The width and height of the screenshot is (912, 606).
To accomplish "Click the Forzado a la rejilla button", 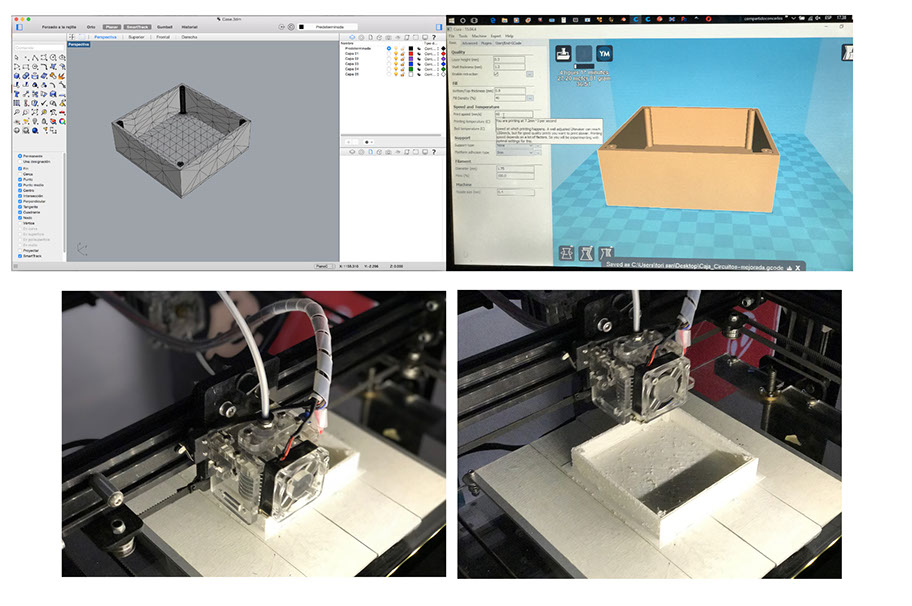I will (59, 27).
